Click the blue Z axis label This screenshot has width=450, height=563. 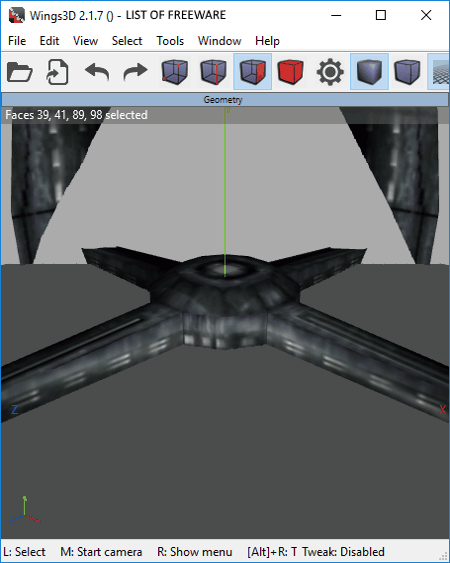tap(14, 410)
